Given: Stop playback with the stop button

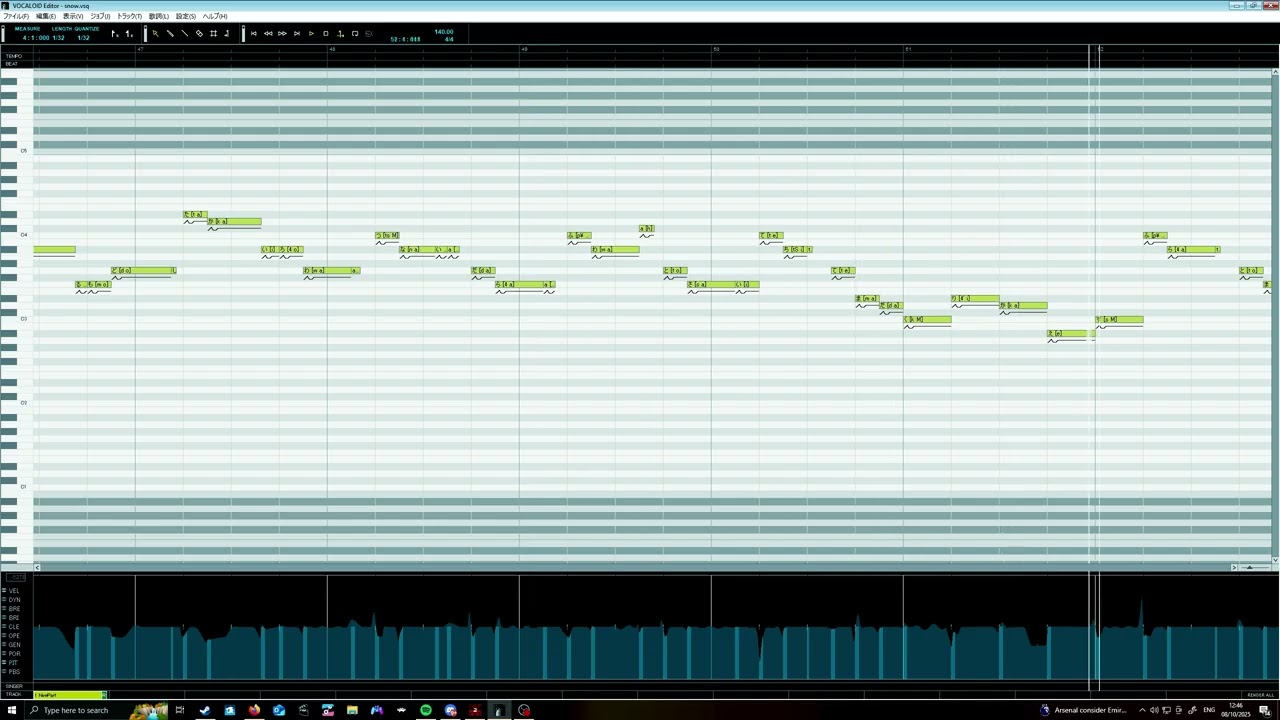Looking at the screenshot, I should [325, 33].
